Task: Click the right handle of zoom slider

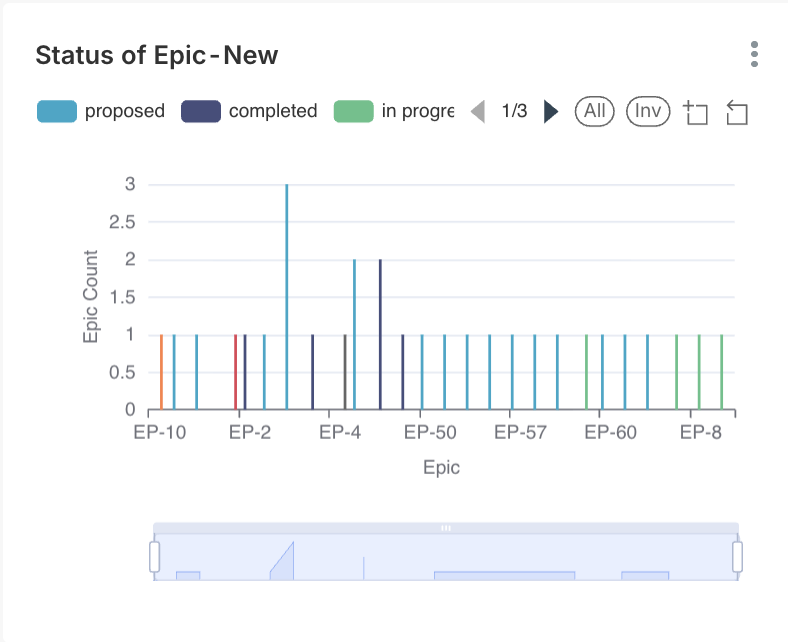Action: (x=738, y=557)
